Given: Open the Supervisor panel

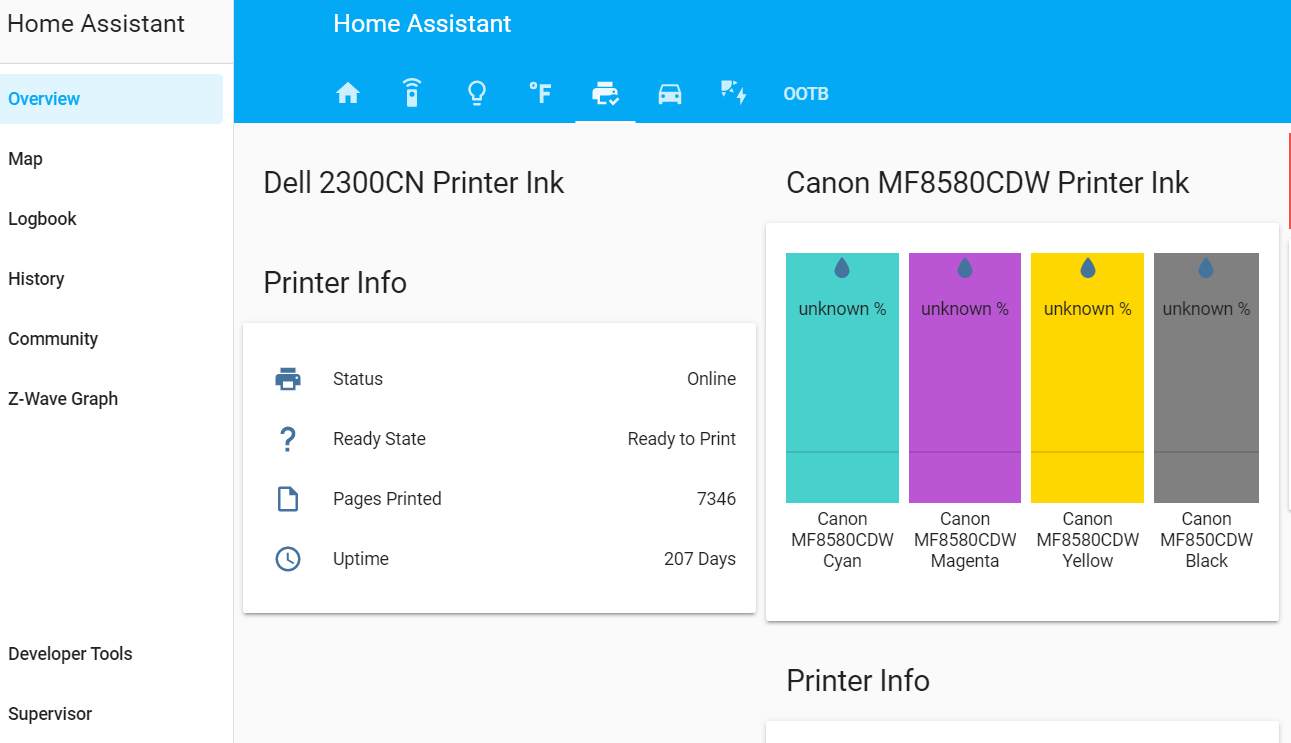Looking at the screenshot, I should tap(50, 713).
